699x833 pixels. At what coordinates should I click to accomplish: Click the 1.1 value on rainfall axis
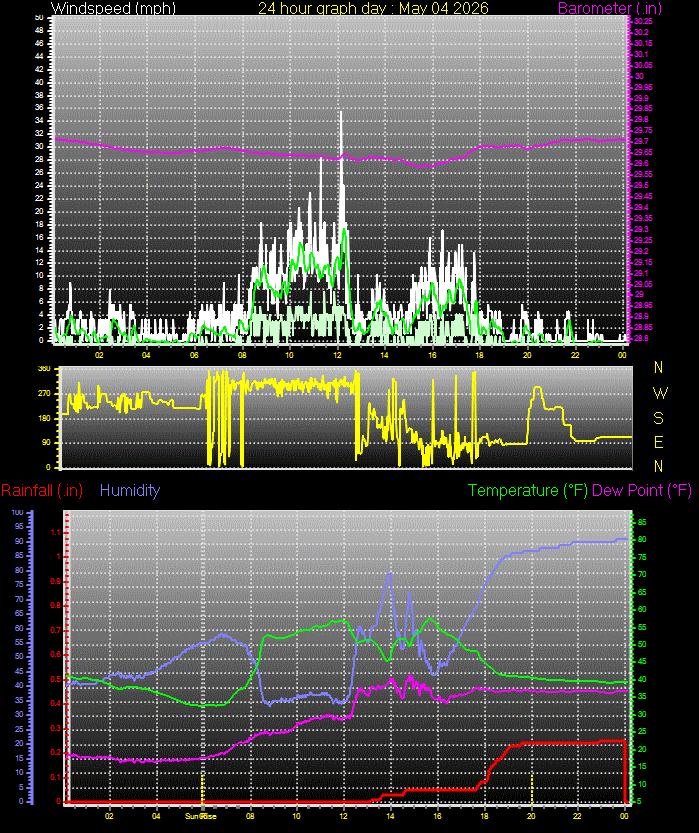[55, 532]
